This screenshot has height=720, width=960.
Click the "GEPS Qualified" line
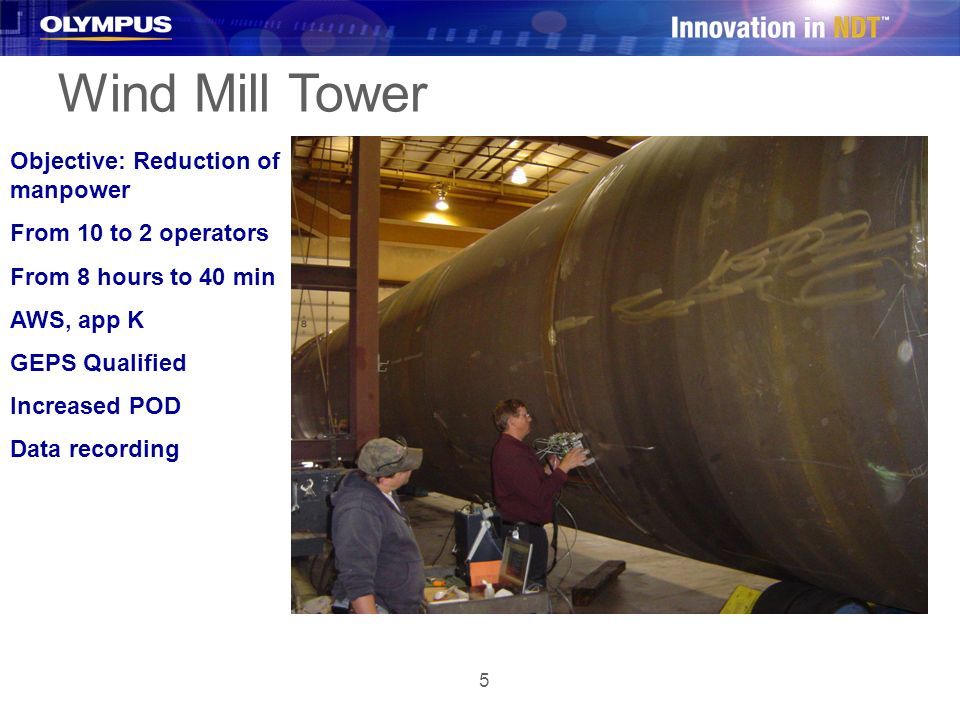tap(98, 363)
